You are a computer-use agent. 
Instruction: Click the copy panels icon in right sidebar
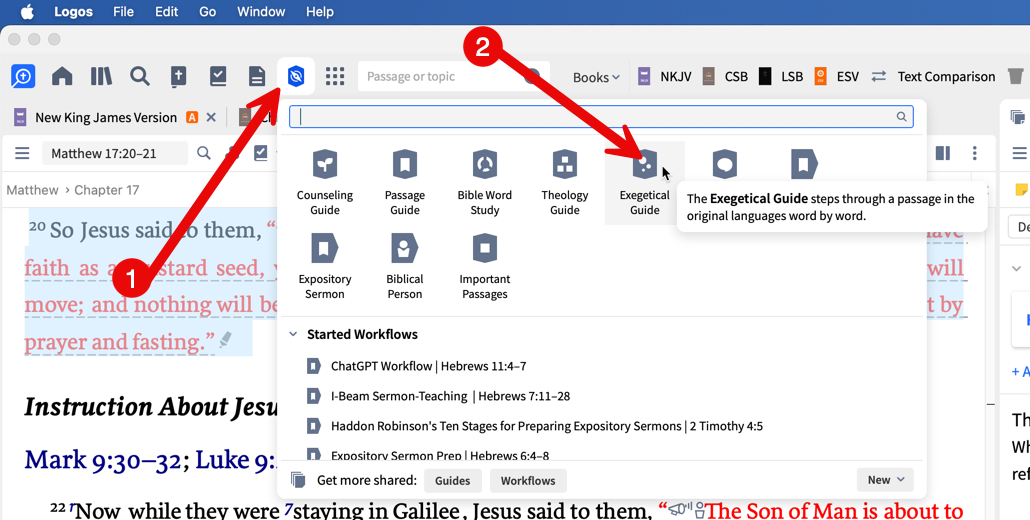tap(1018, 117)
